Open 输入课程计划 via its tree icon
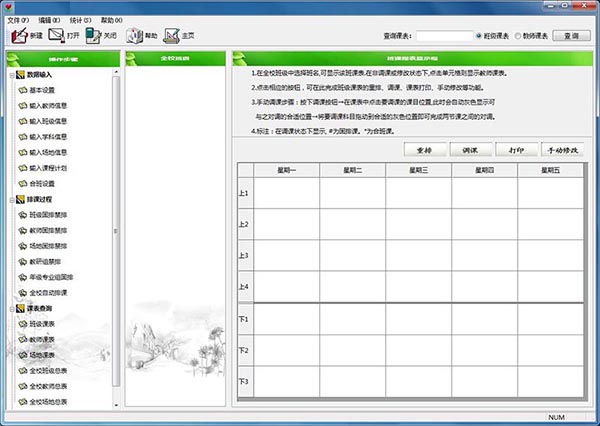Image resolution: width=600 pixels, height=426 pixels. point(23,168)
